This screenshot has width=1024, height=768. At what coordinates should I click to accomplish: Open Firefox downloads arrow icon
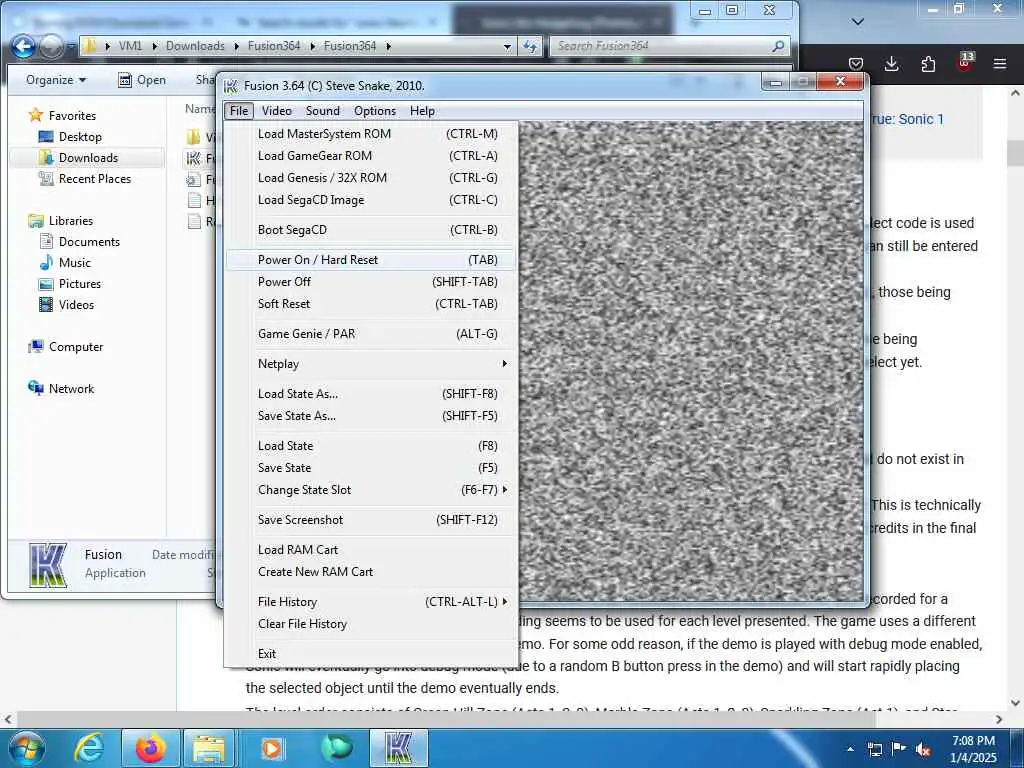click(891, 63)
